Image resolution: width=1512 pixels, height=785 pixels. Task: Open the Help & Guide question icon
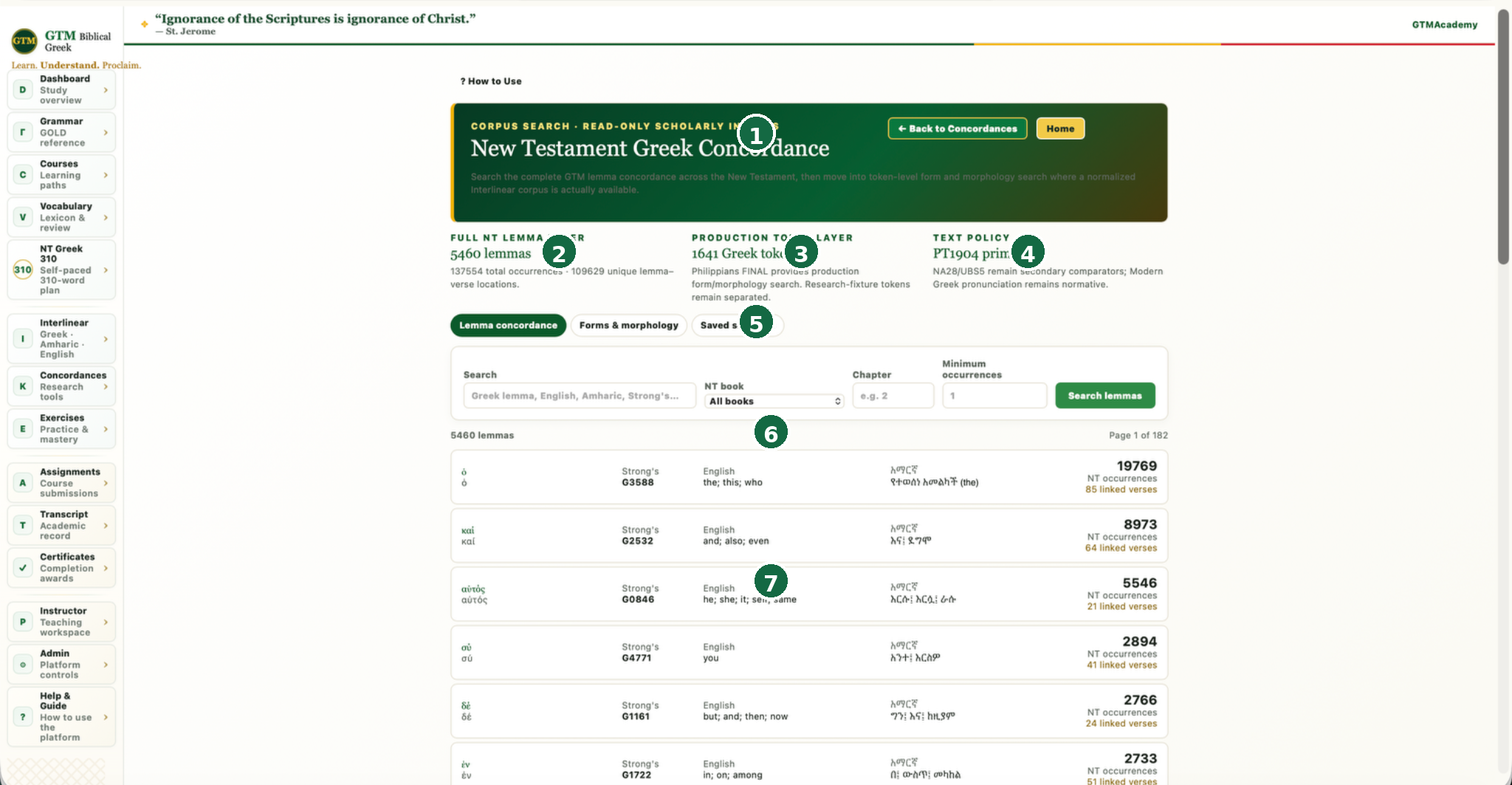(x=23, y=717)
